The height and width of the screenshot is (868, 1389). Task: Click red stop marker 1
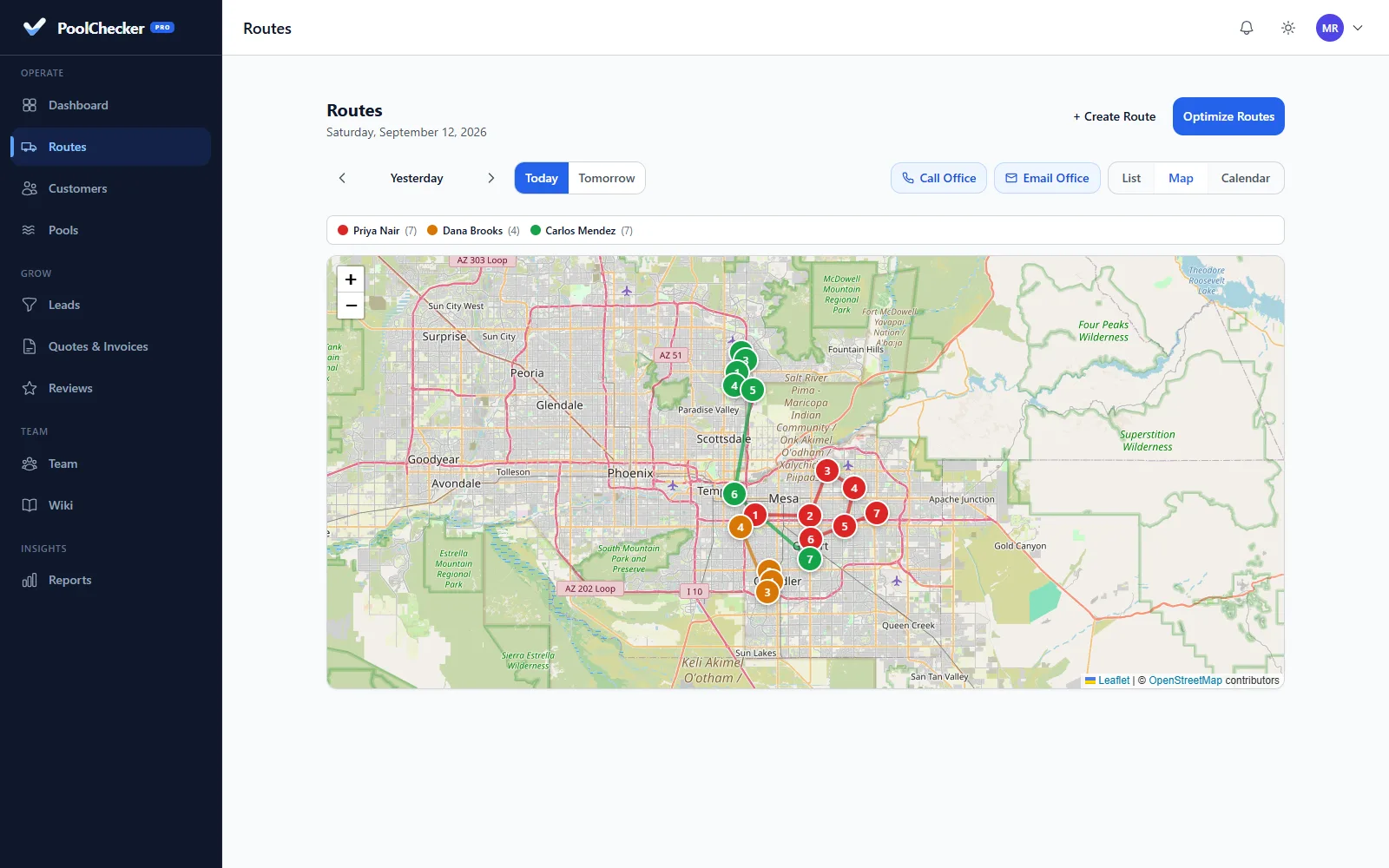pyautogui.click(x=755, y=515)
